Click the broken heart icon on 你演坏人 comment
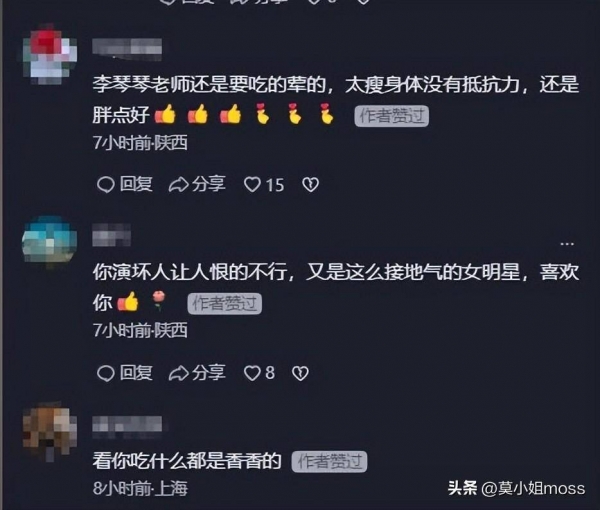 300,373
